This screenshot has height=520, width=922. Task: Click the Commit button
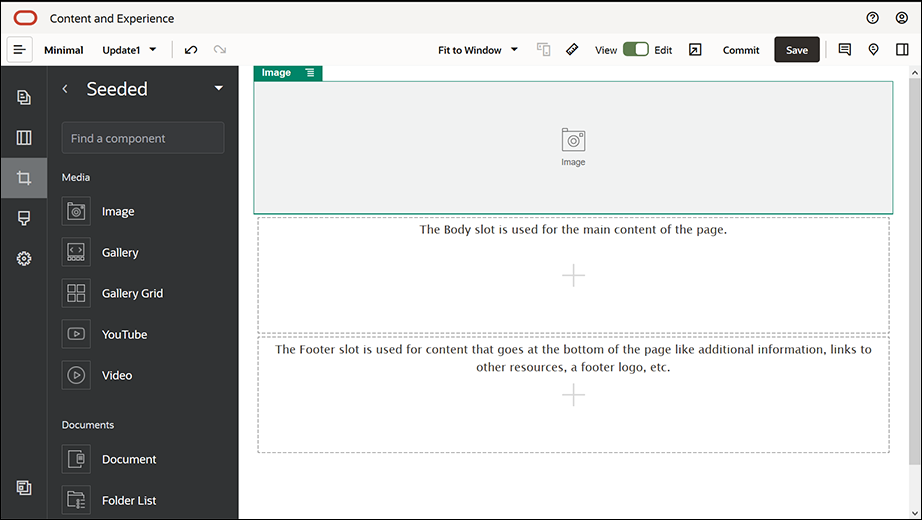point(741,50)
